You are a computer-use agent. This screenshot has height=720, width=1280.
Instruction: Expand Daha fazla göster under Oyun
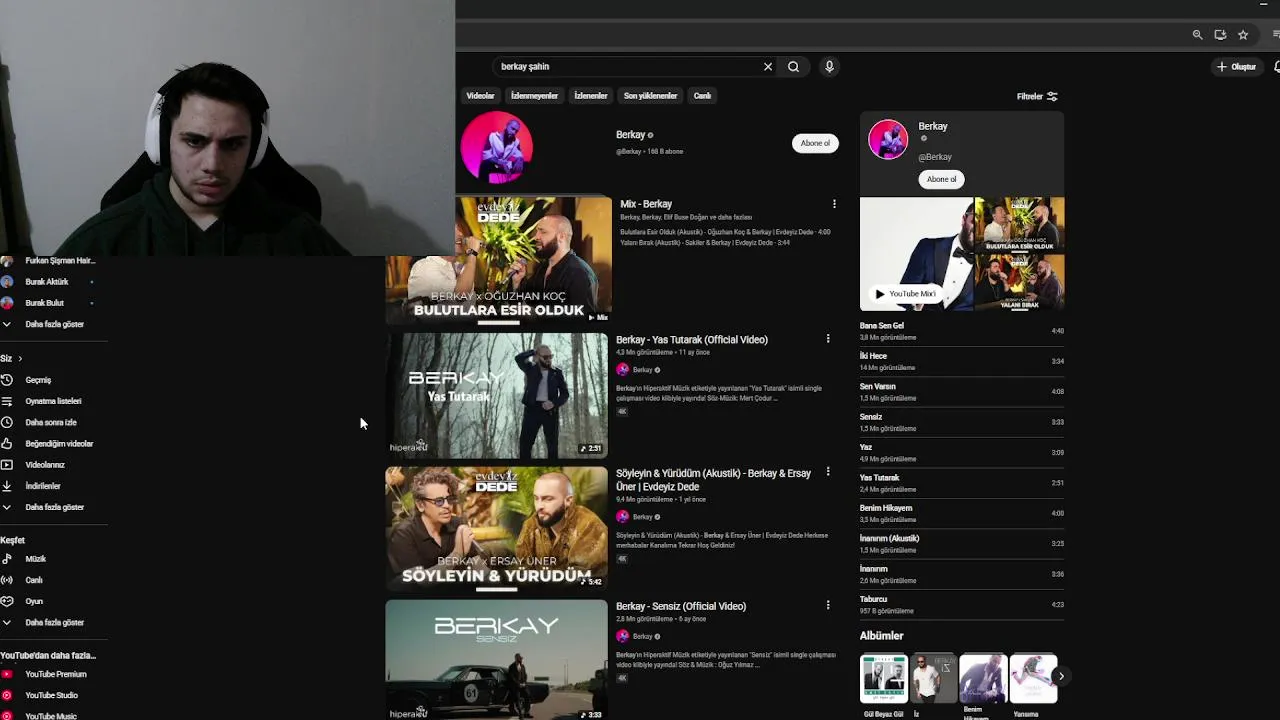(54, 622)
